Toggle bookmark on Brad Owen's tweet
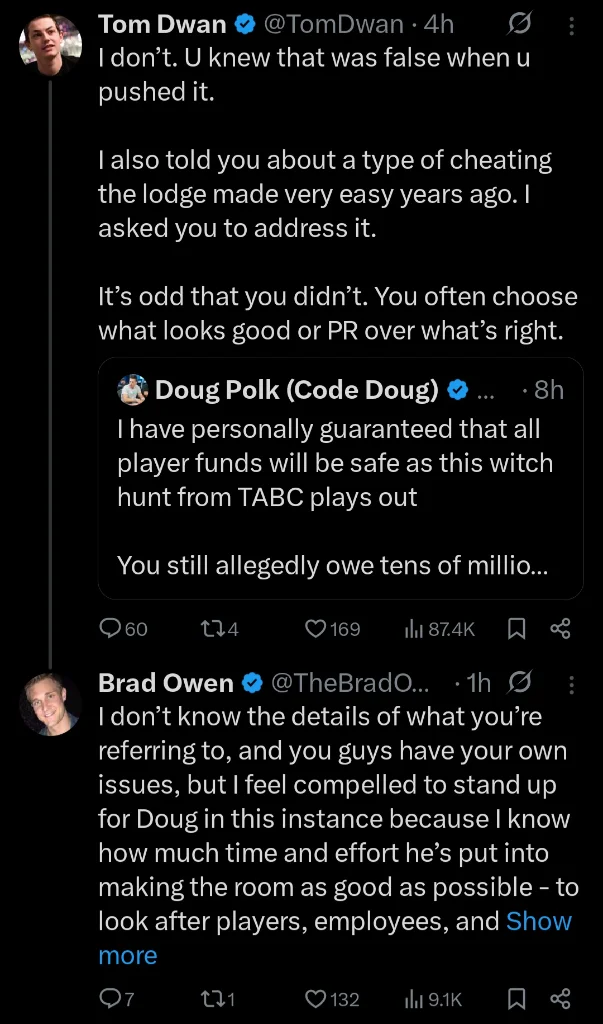The height and width of the screenshot is (1024, 603). [x=517, y=999]
